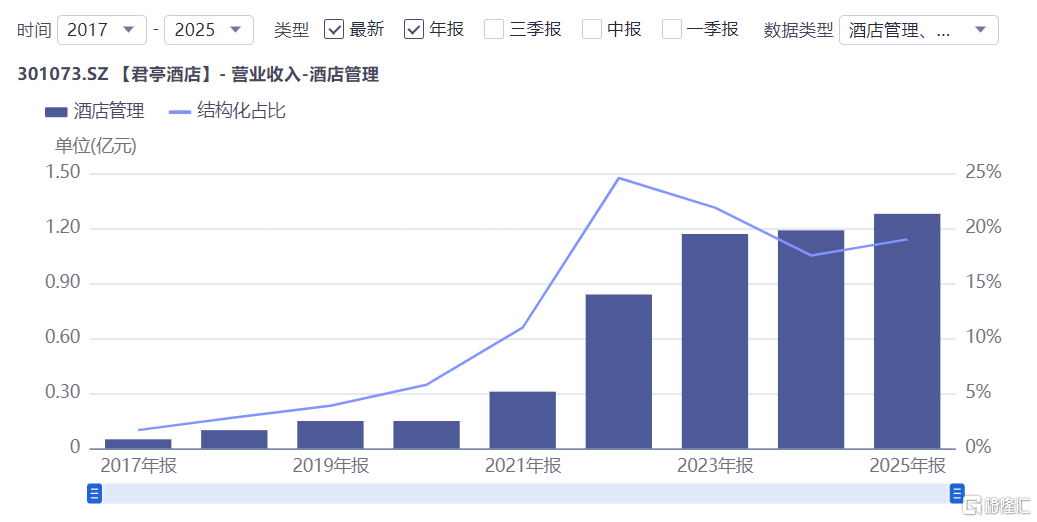
Task: Click the 格隆汇 watermark logo
Action: (x=997, y=506)
